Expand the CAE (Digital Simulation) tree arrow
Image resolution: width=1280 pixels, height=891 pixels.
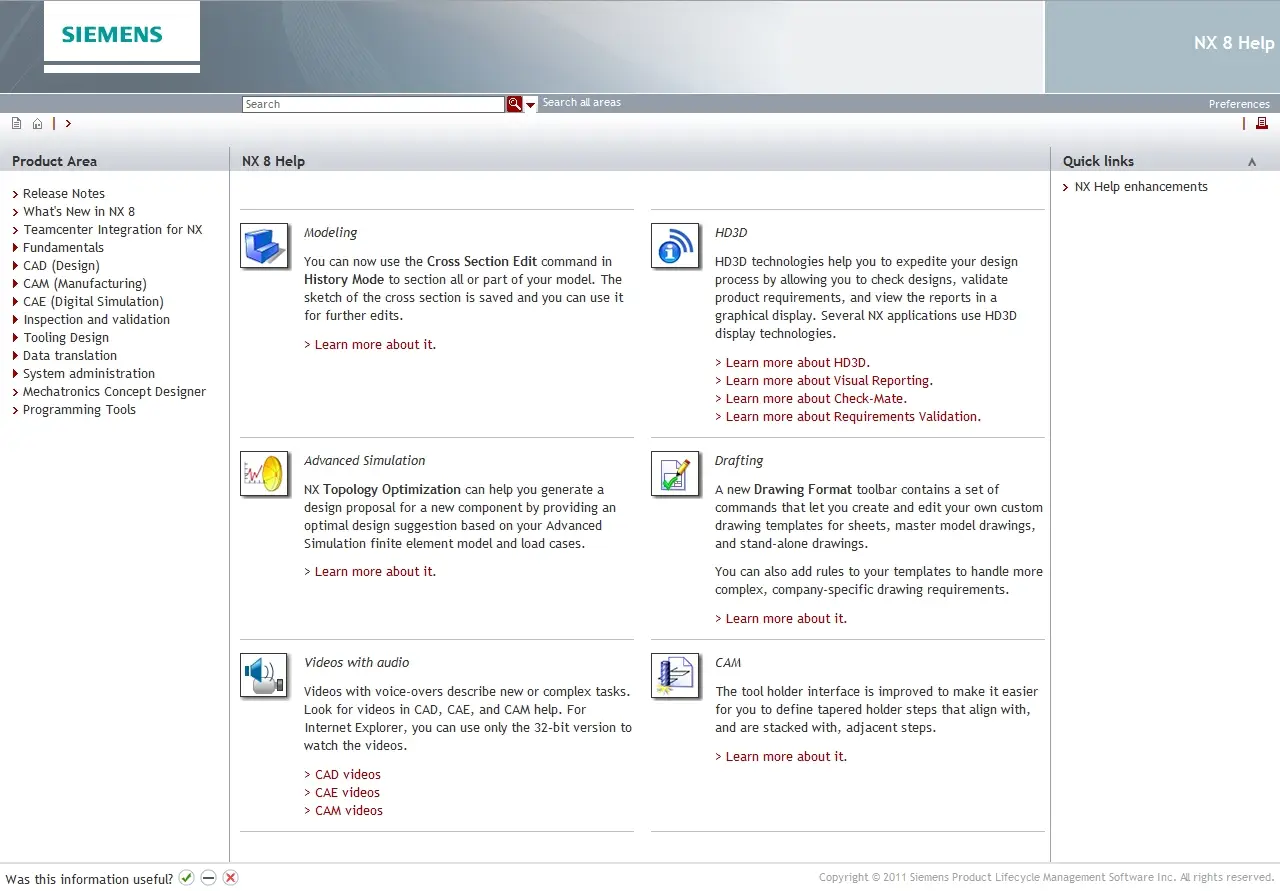15,302
